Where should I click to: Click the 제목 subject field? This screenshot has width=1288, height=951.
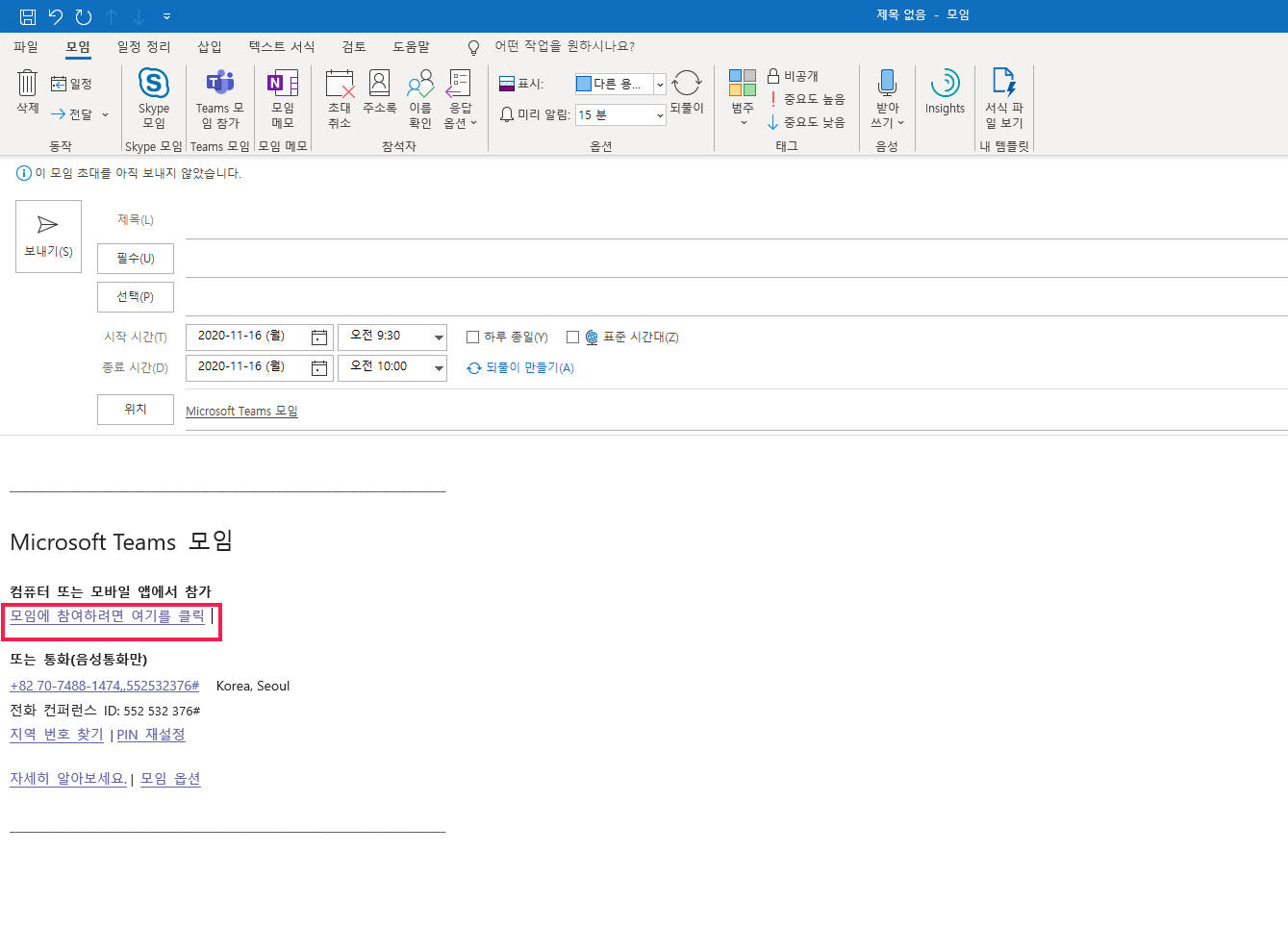[736, 221]
